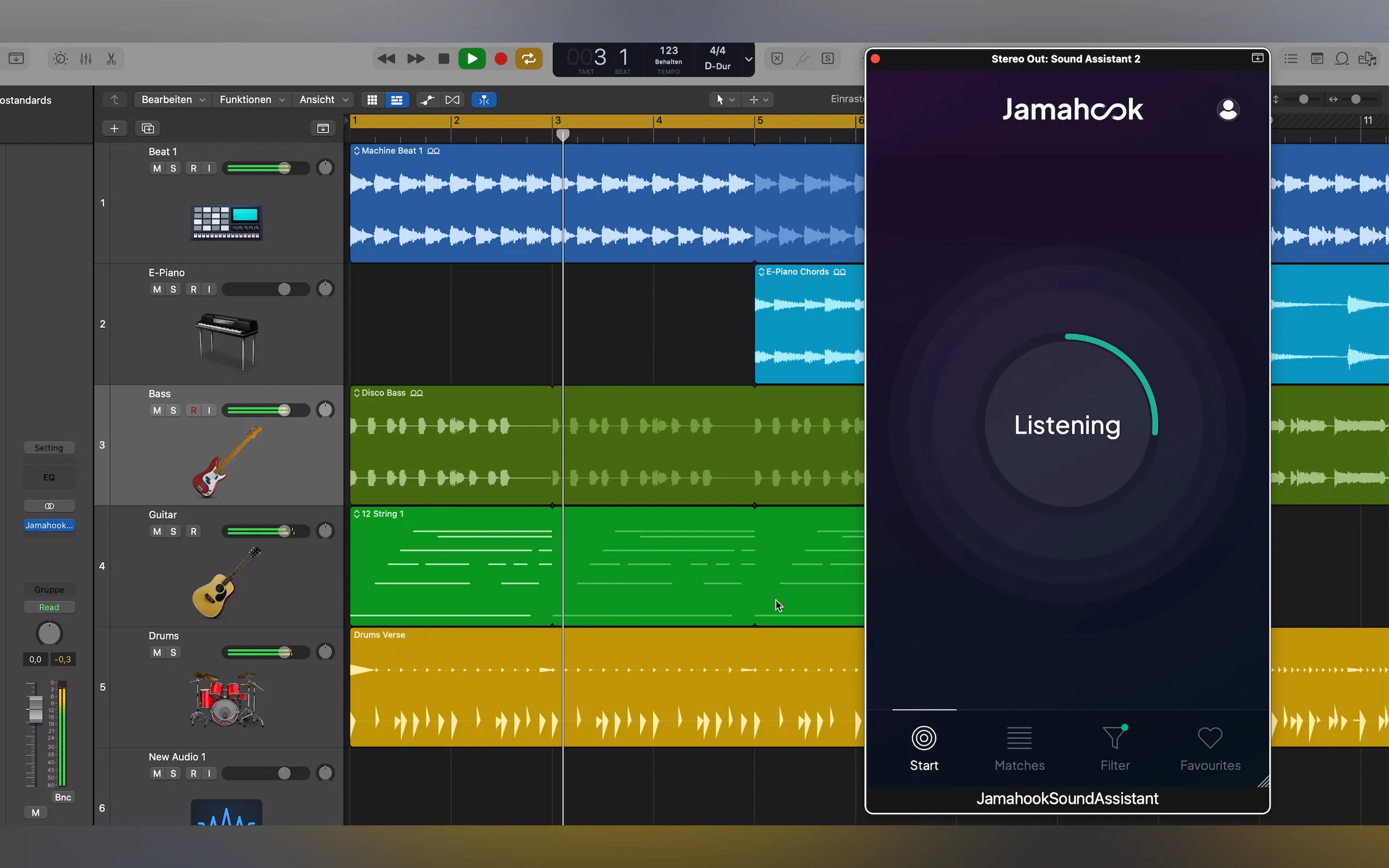Click the duplicate track icon
This screenshot has width=1389, height=868.
click(x=148, y=128)
